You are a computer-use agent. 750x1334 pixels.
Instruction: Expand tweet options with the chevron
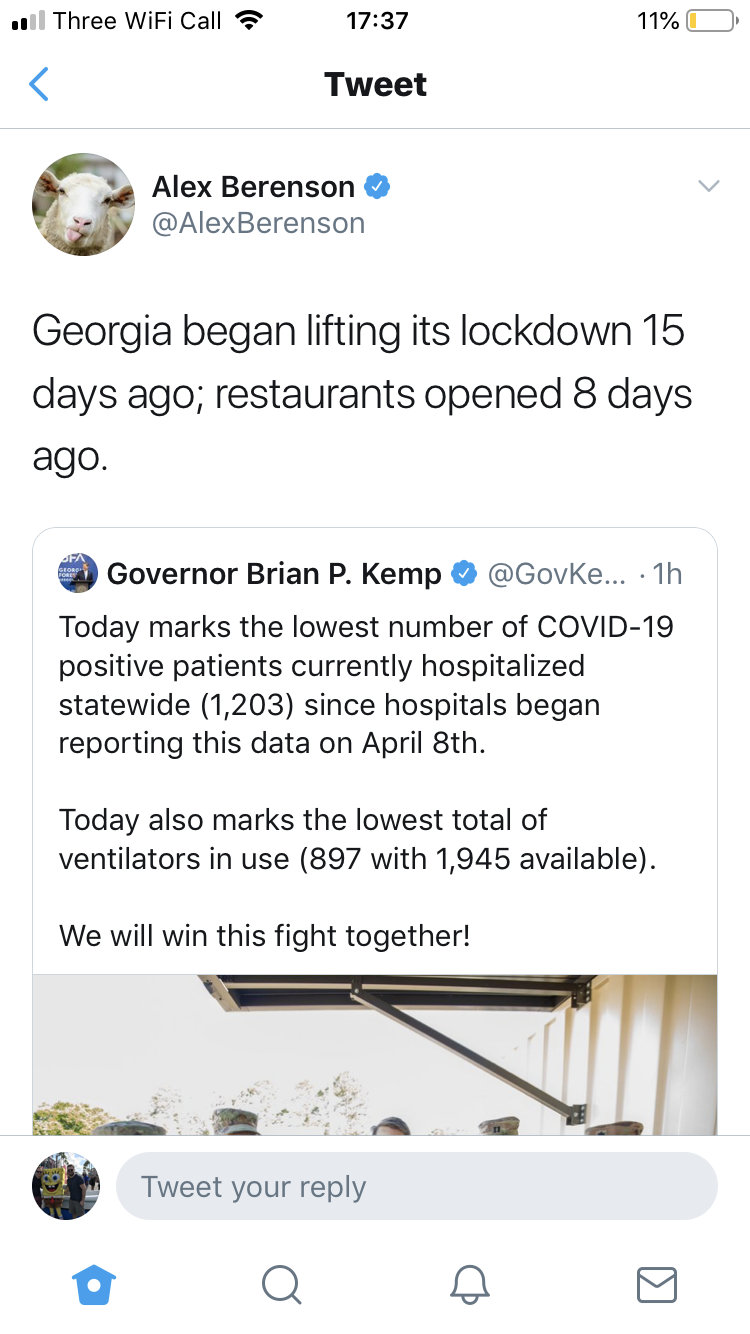pos(708,186)
